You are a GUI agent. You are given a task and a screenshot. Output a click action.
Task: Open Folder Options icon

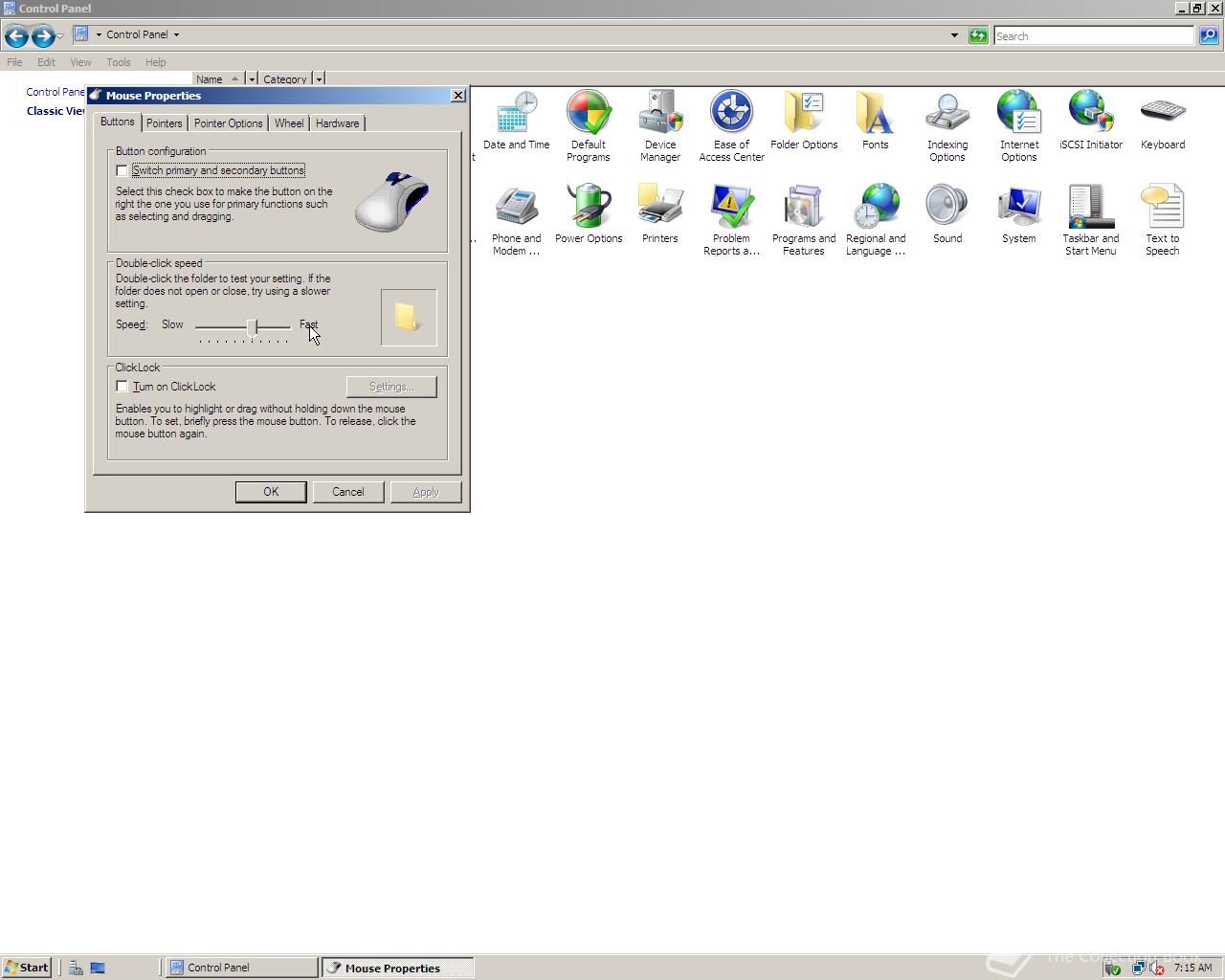click(x=804, y=121)
